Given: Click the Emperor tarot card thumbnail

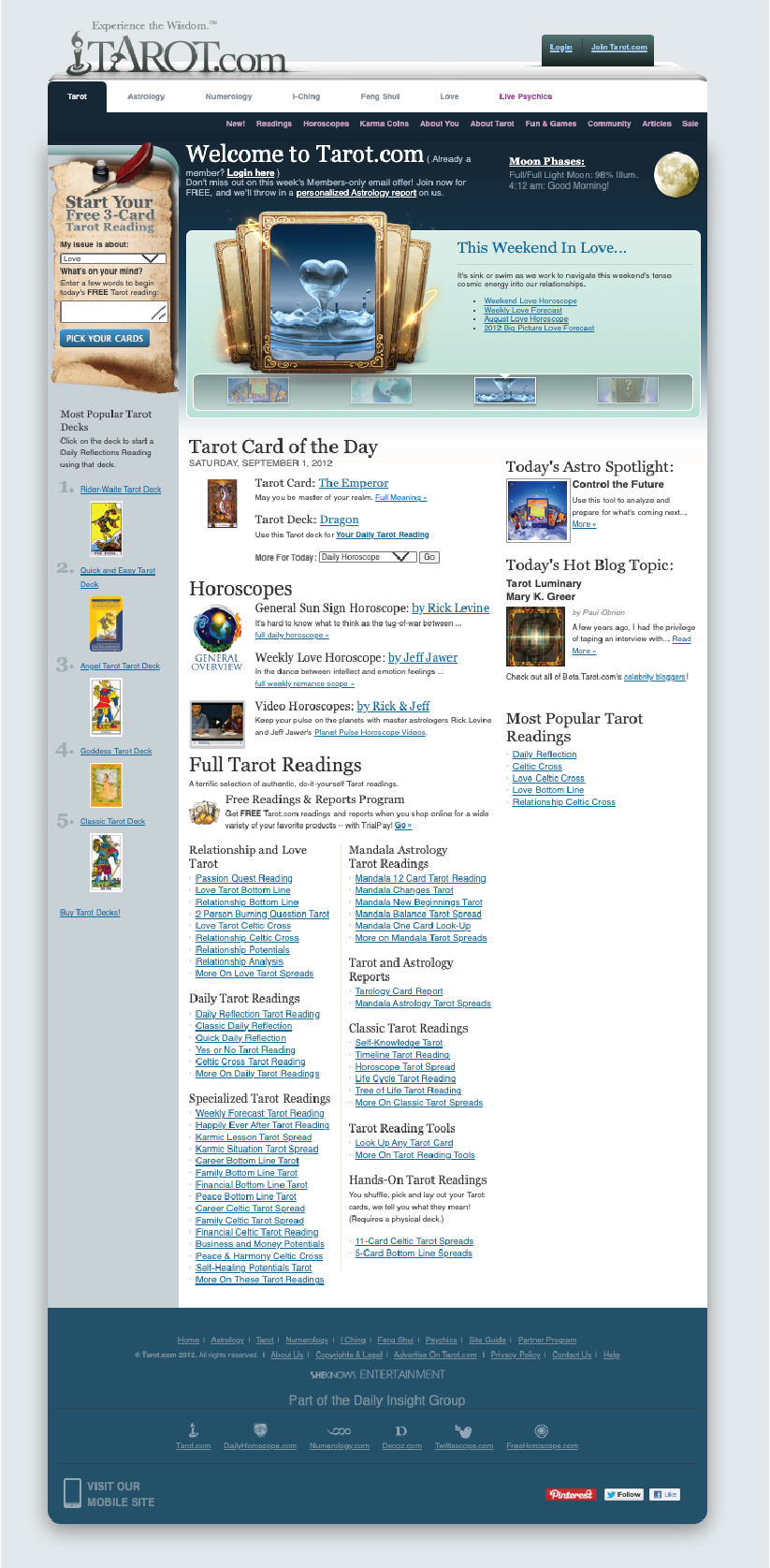Looking at the screenshot, I should [x=223, y=504].
